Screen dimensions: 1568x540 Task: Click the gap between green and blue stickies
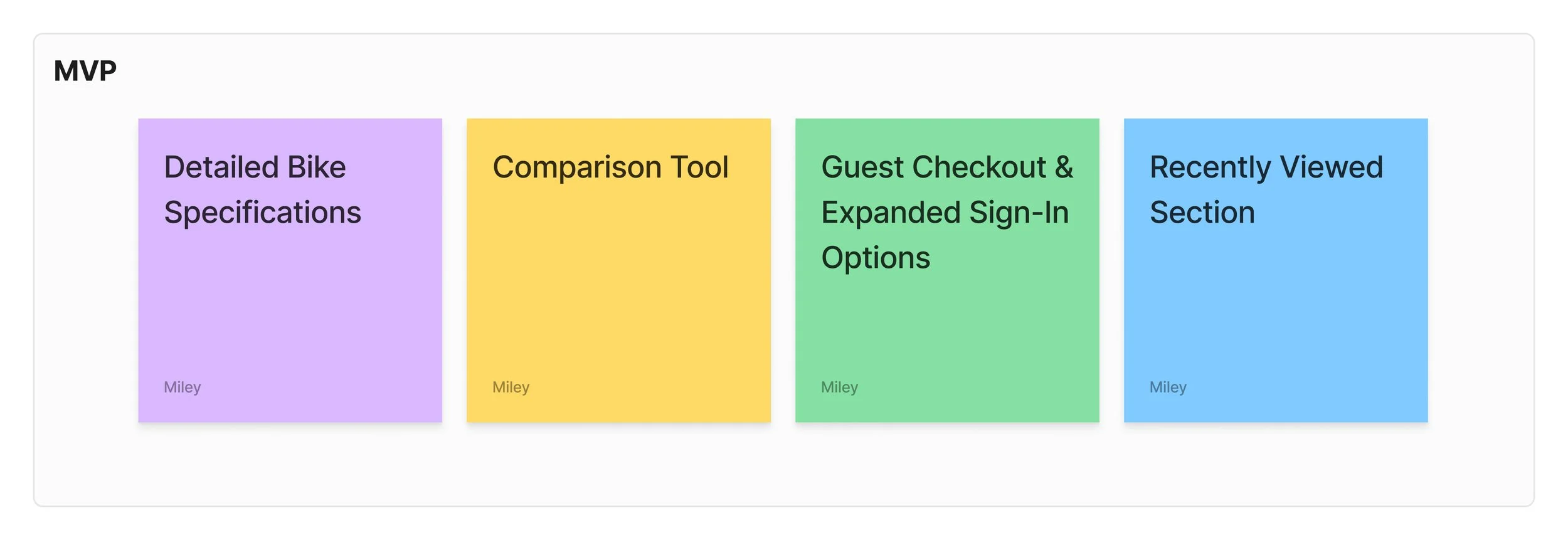[1111, 270]
